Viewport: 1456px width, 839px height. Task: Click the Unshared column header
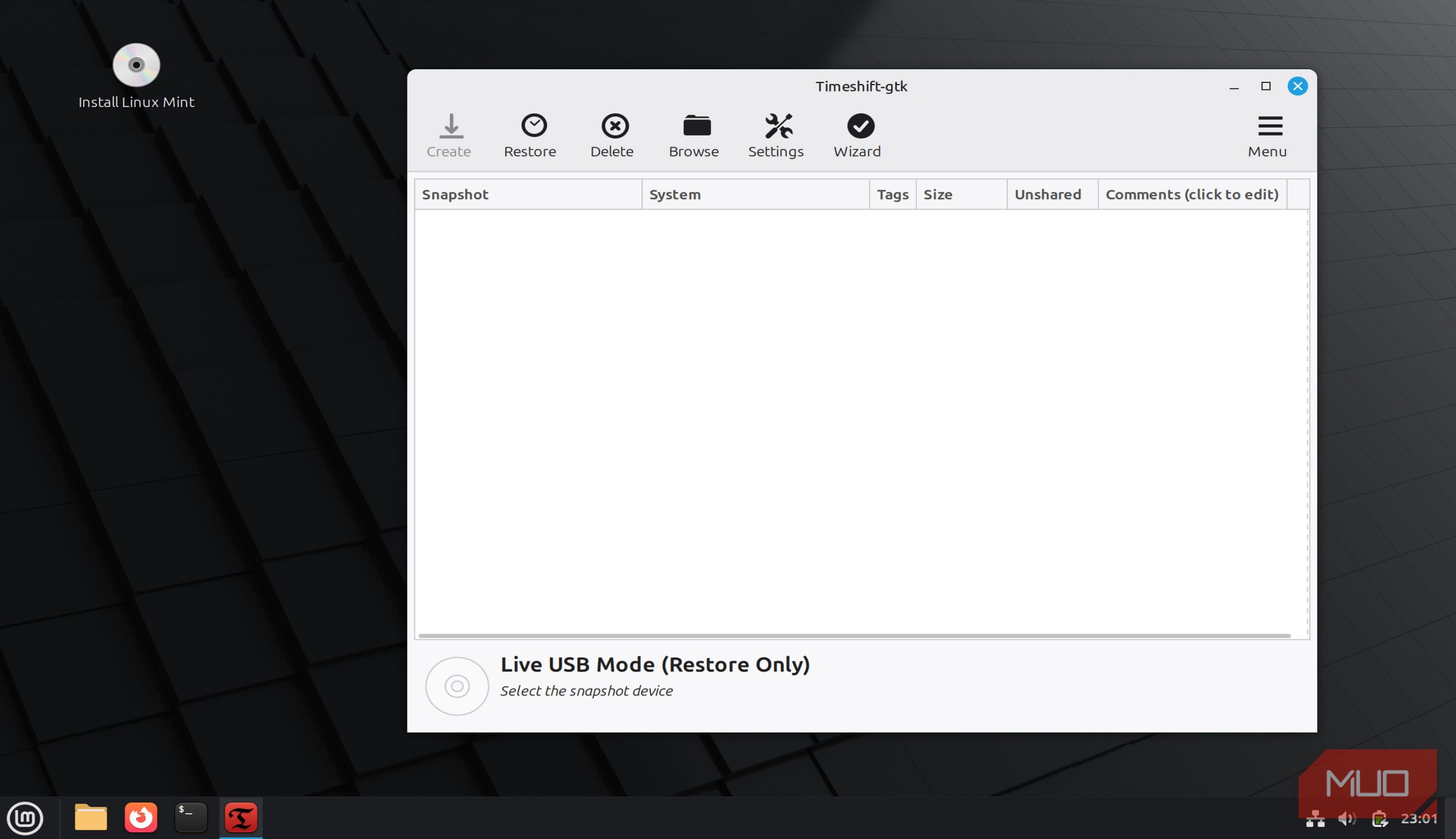pos(1052,194)
